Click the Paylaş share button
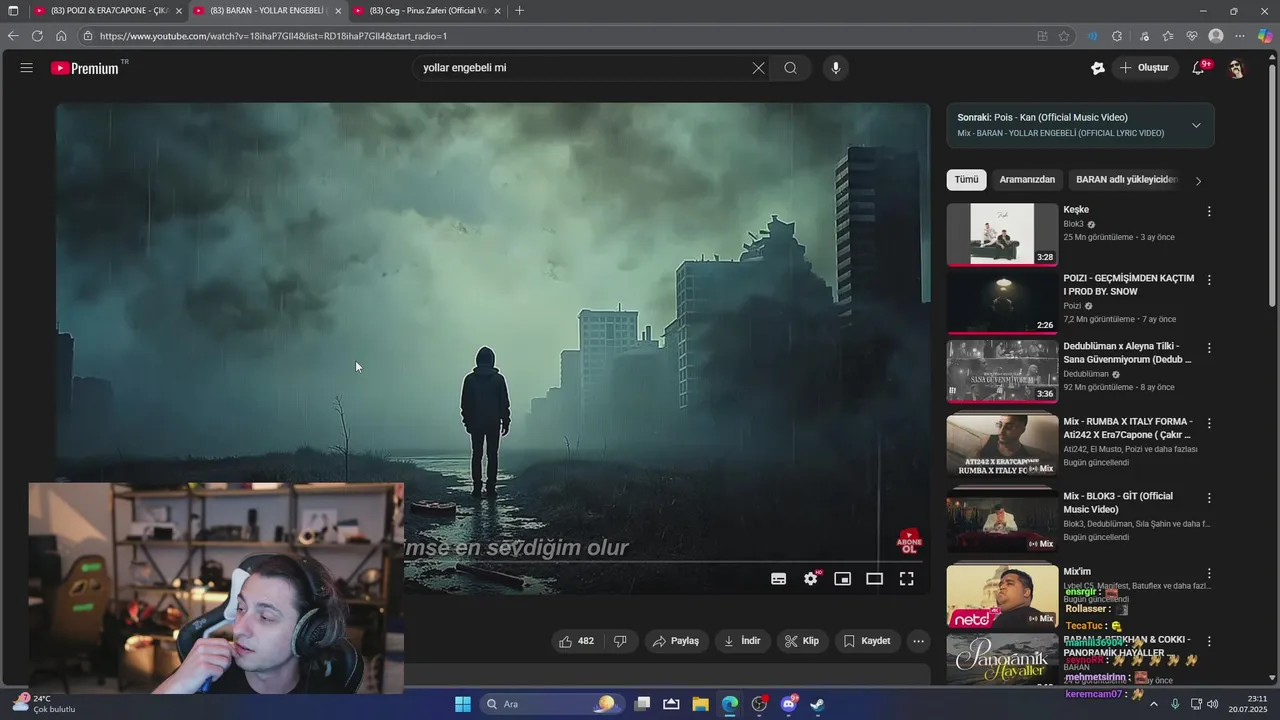 point(676,641)
